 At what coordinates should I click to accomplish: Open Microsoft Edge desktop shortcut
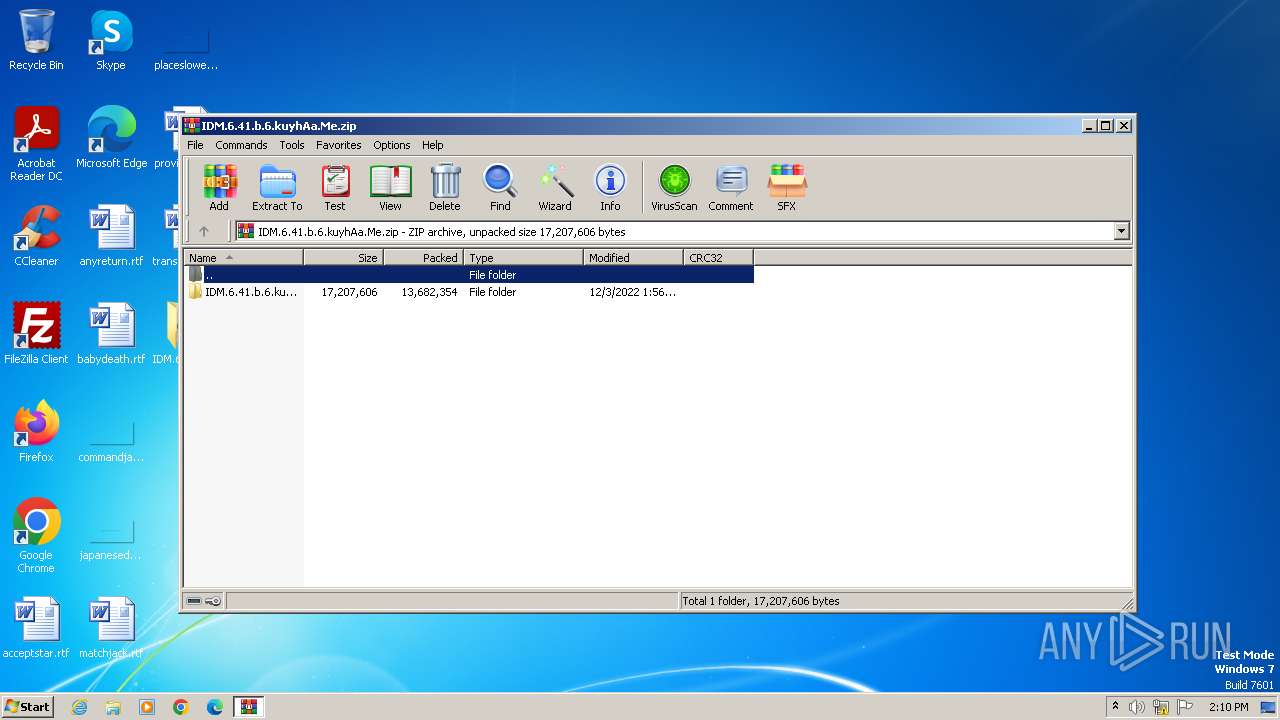click(x=111, y=138)
